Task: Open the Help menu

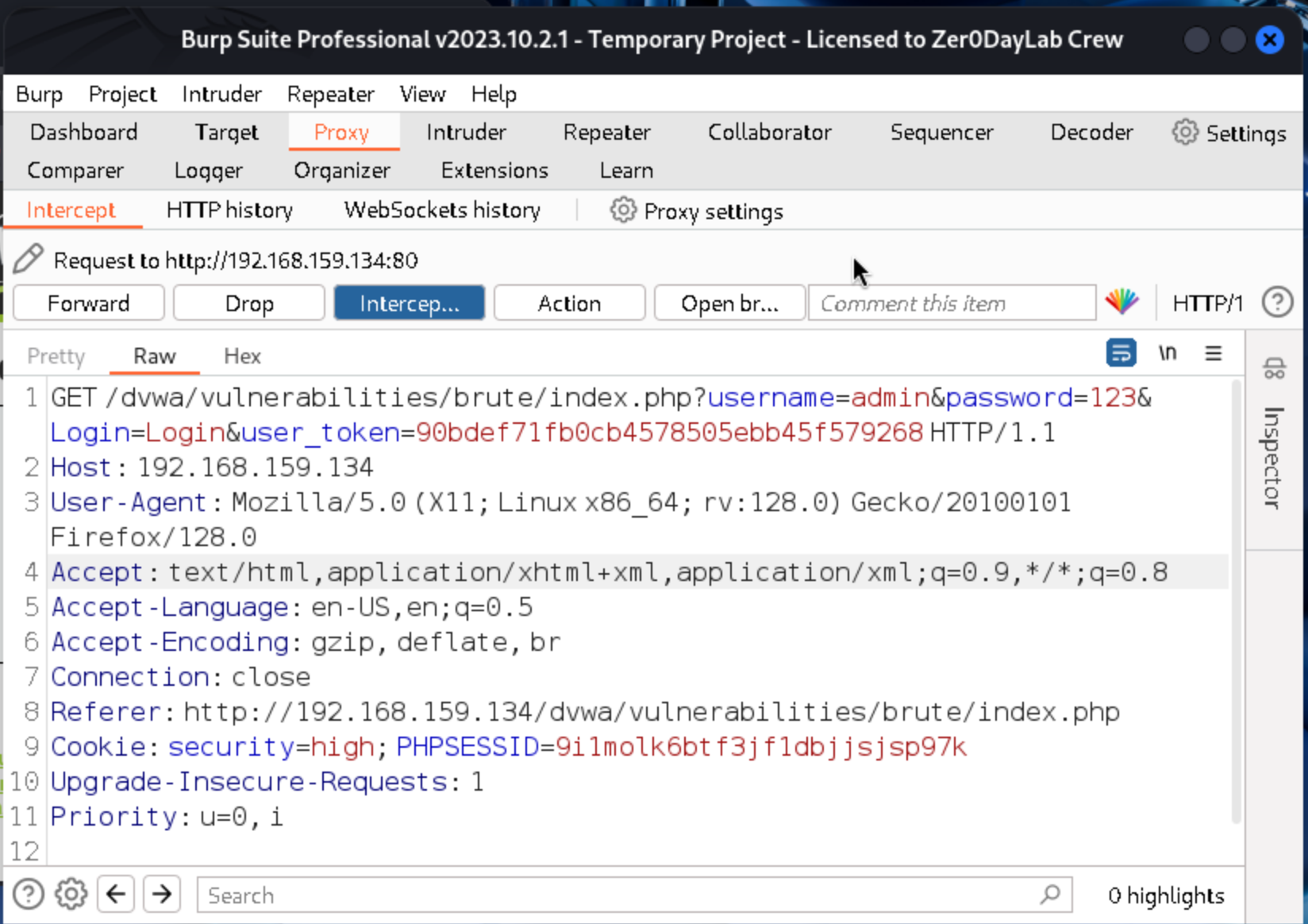Action: pyautogui.click(x=494, y=94)
